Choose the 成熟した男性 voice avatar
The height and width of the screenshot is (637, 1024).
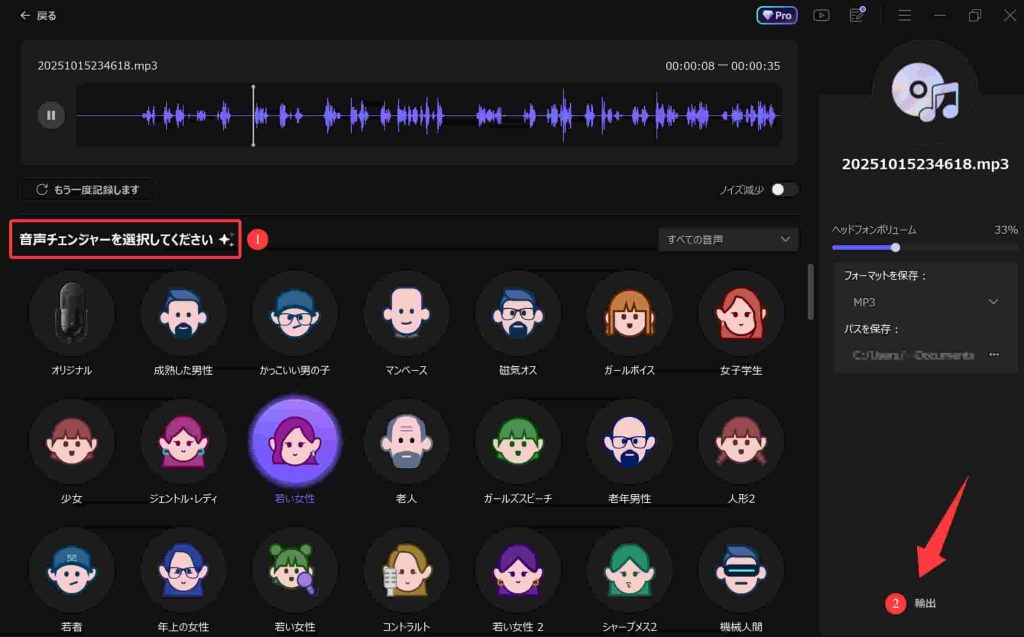click(x=182, y=313)
